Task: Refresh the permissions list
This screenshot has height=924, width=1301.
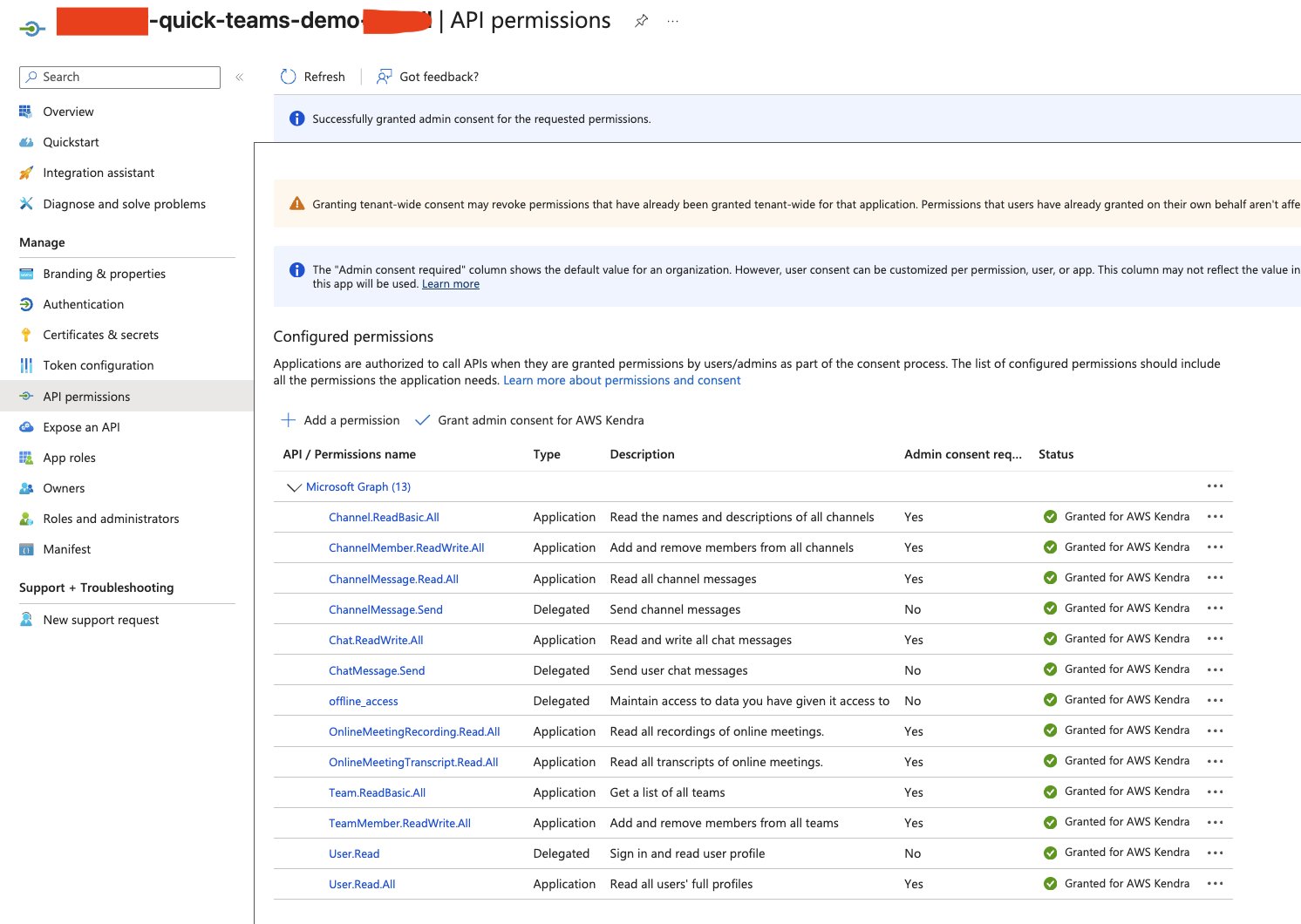Action: point(312,77)
